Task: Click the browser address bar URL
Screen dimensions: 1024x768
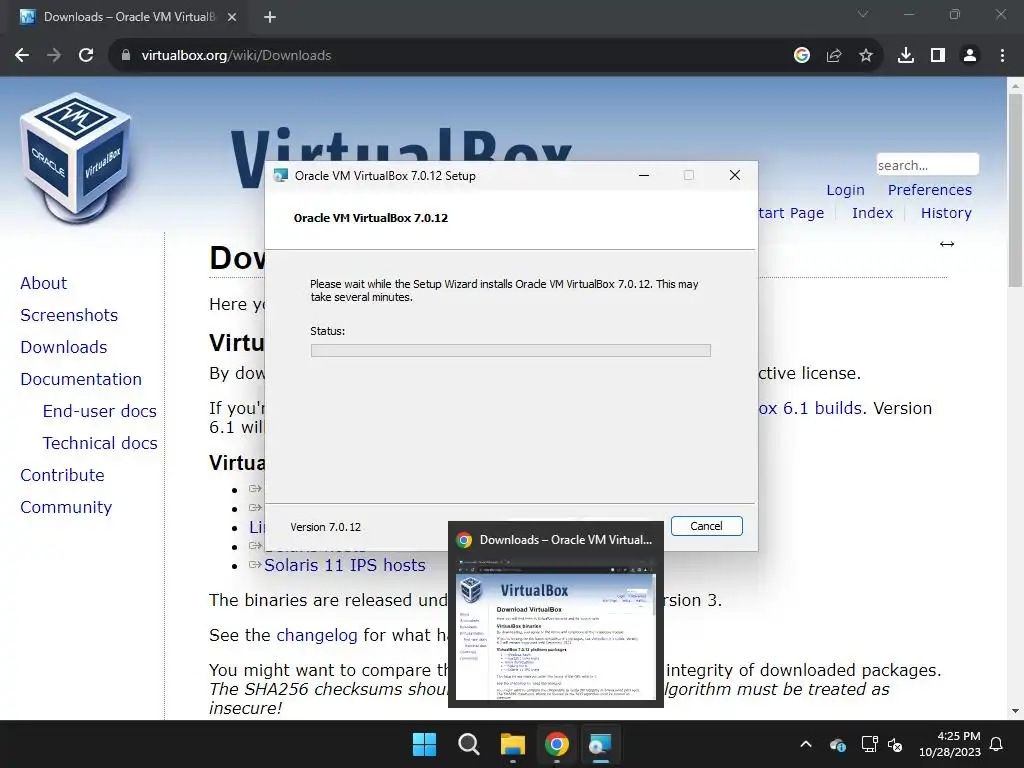Action: 236,56
